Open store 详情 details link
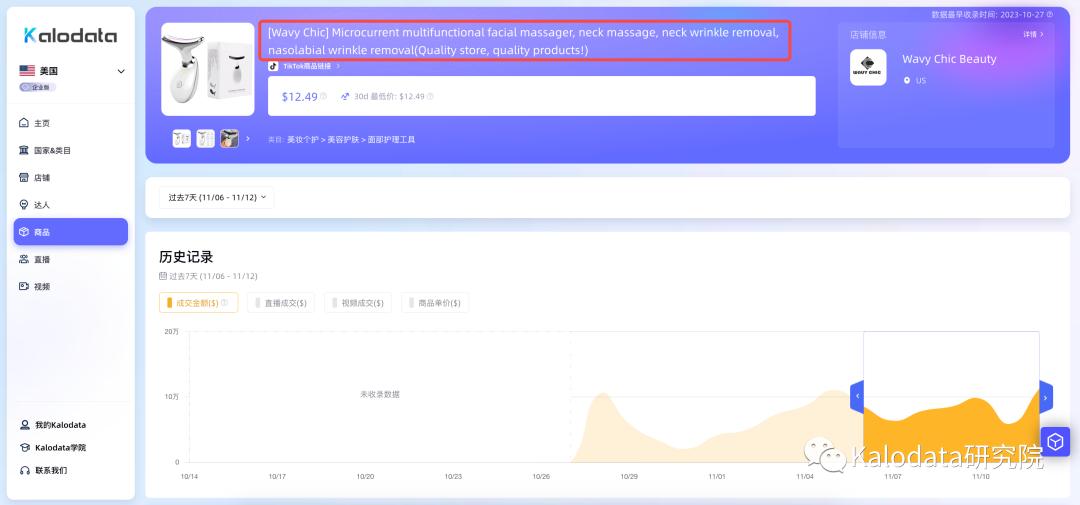Viewport: 1080px width, 505px height. coord(1033,34)
